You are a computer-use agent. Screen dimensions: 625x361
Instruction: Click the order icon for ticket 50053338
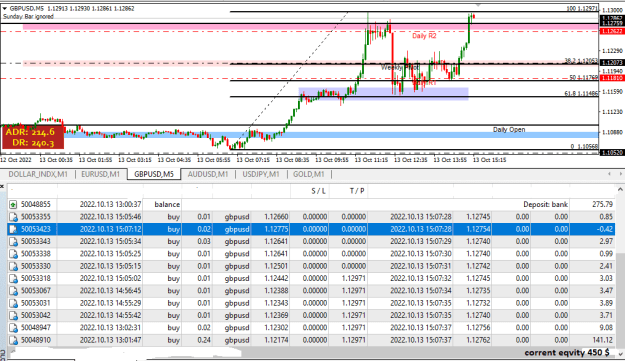pyautogui.click(x=13, y=254)
